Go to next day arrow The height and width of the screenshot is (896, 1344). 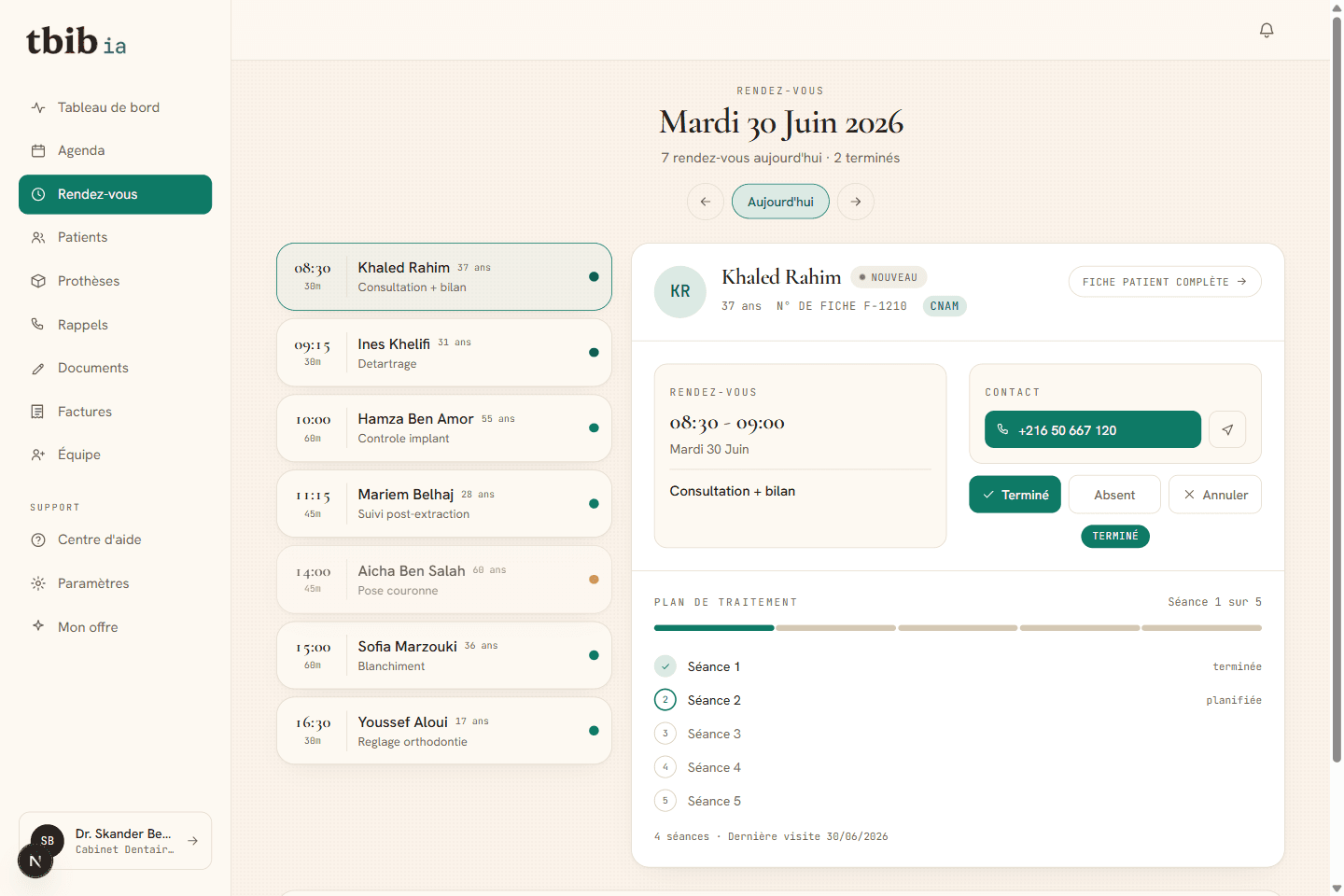pyautogui.click(x=856, y=202)
